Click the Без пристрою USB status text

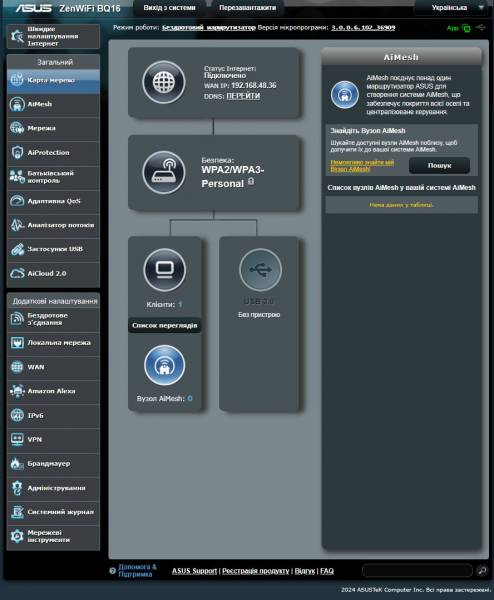(x=259, y=315)
